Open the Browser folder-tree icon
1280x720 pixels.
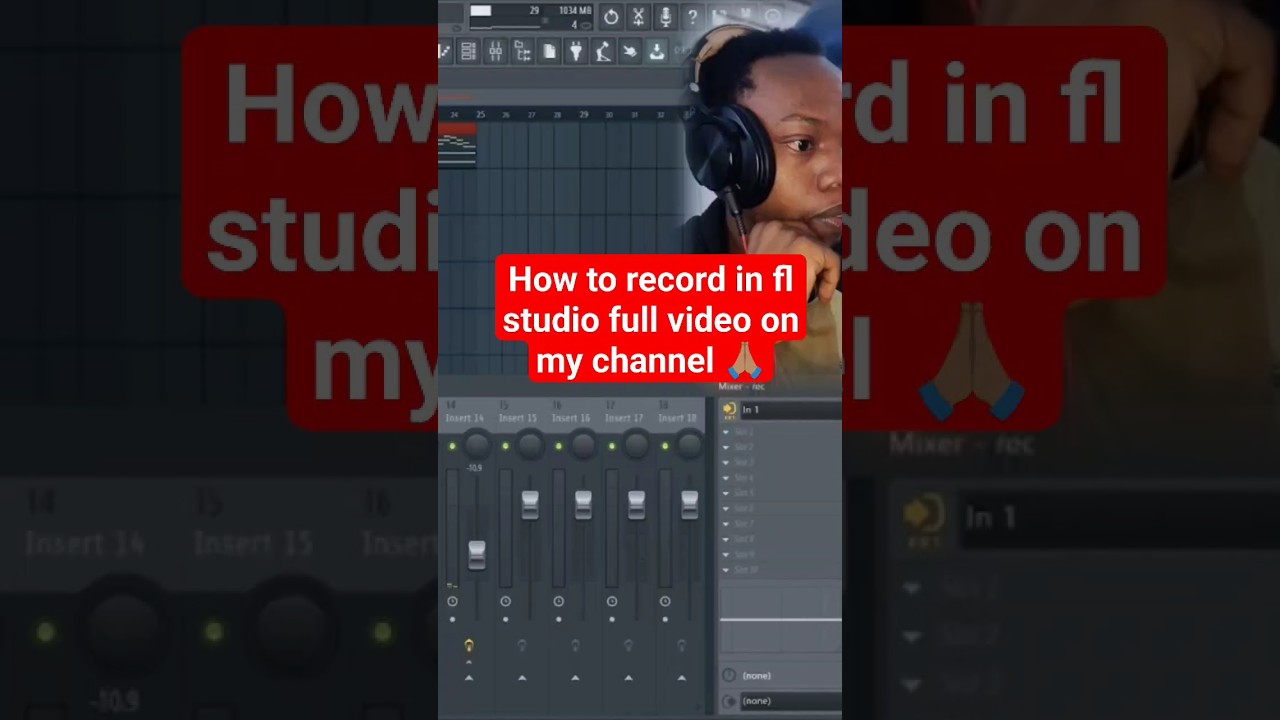(x=522, y=50)
